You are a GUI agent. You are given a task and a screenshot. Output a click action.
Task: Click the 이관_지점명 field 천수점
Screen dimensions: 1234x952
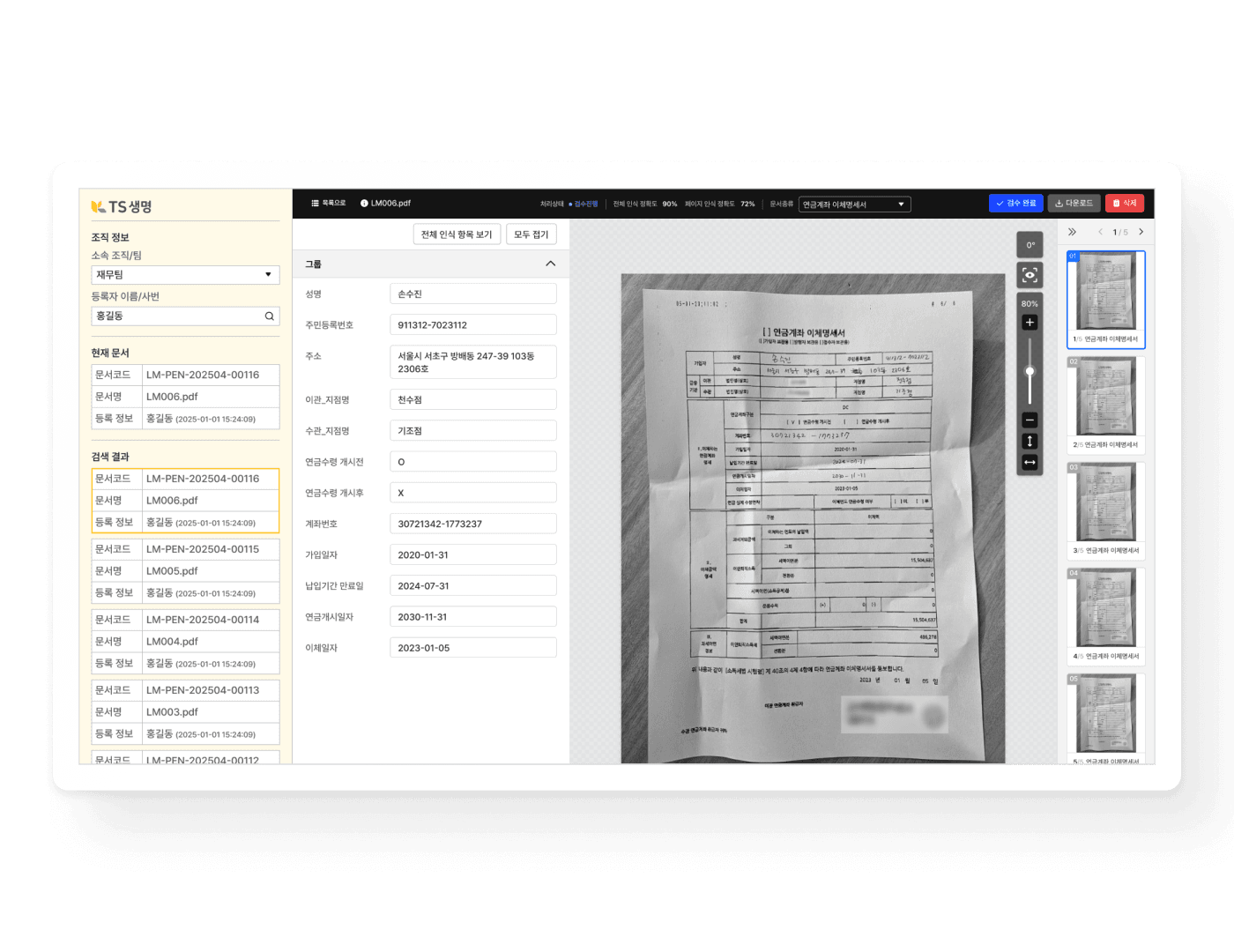click(473, 400)
